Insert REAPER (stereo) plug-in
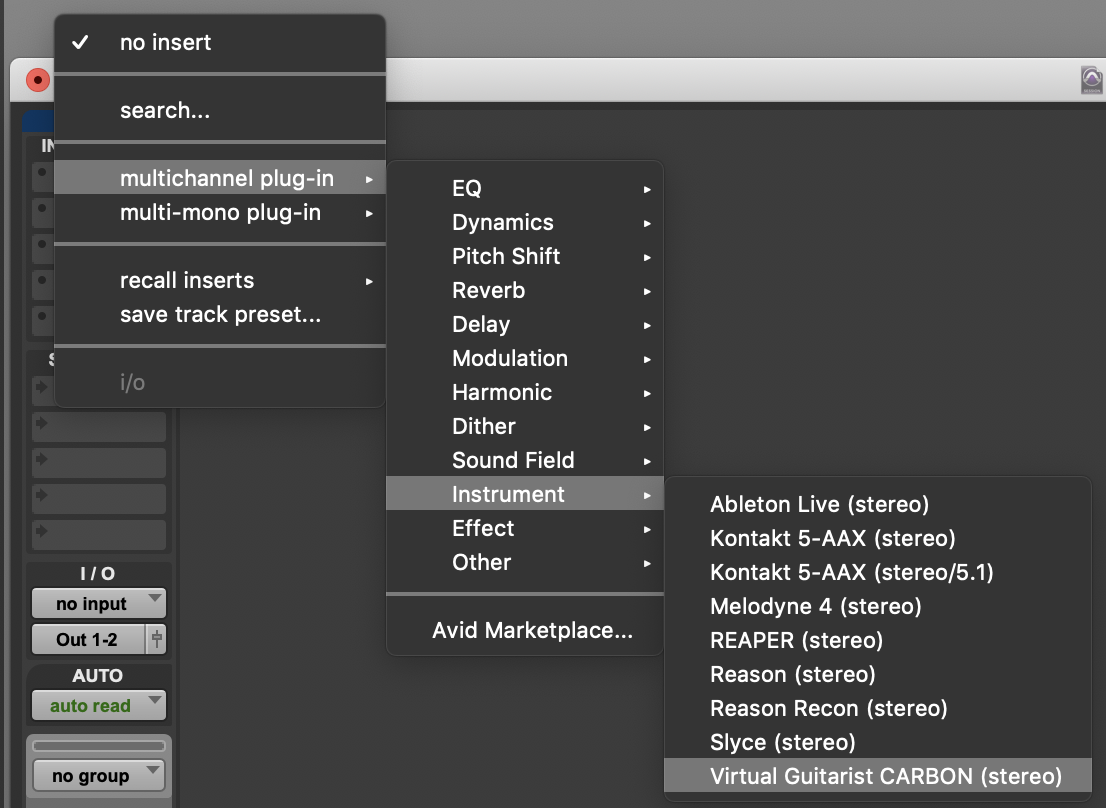The width and height of the screenshot is (1106, 808). click(x=878, y=639)
